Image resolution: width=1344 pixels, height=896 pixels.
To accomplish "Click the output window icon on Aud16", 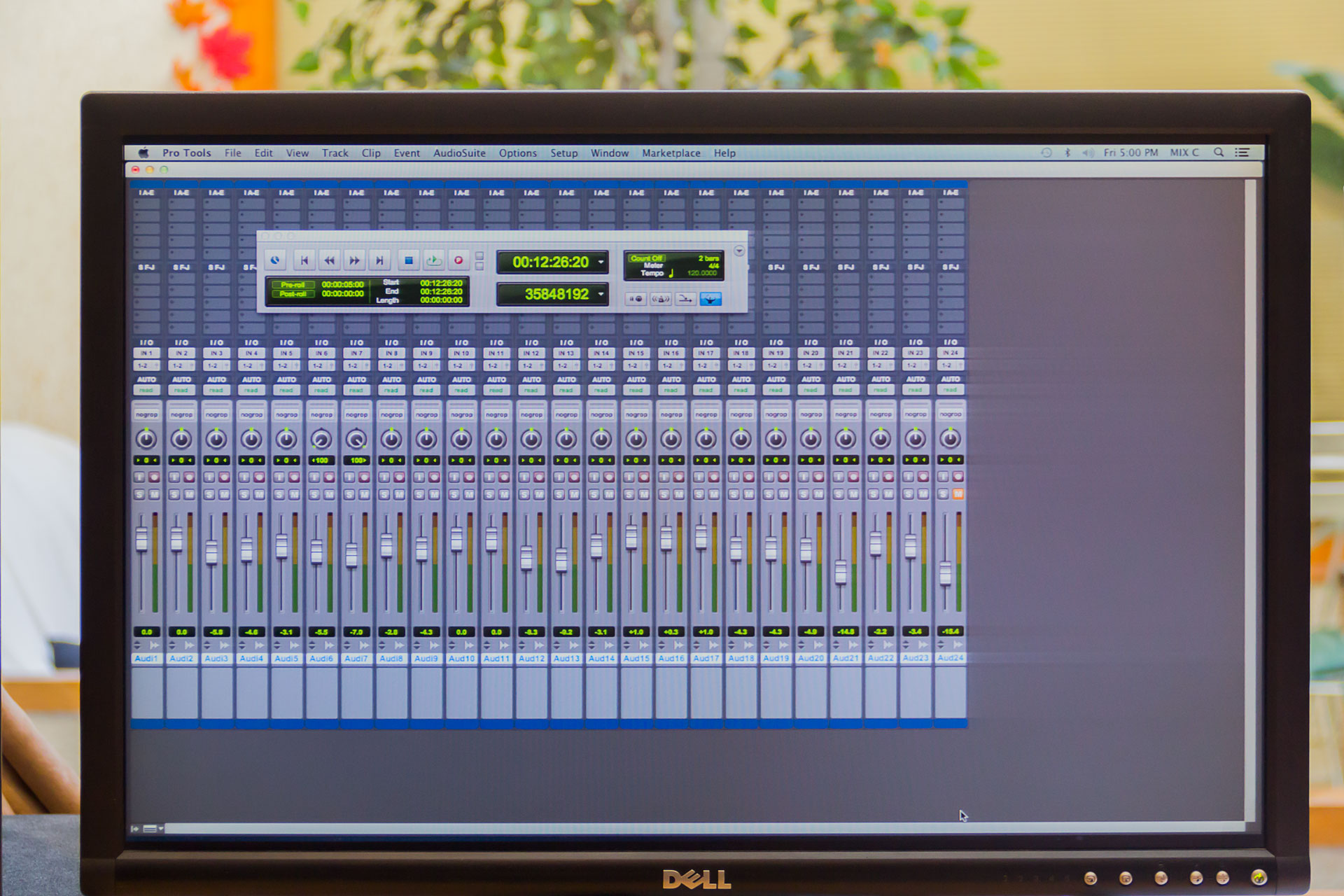I will [679, 645].
